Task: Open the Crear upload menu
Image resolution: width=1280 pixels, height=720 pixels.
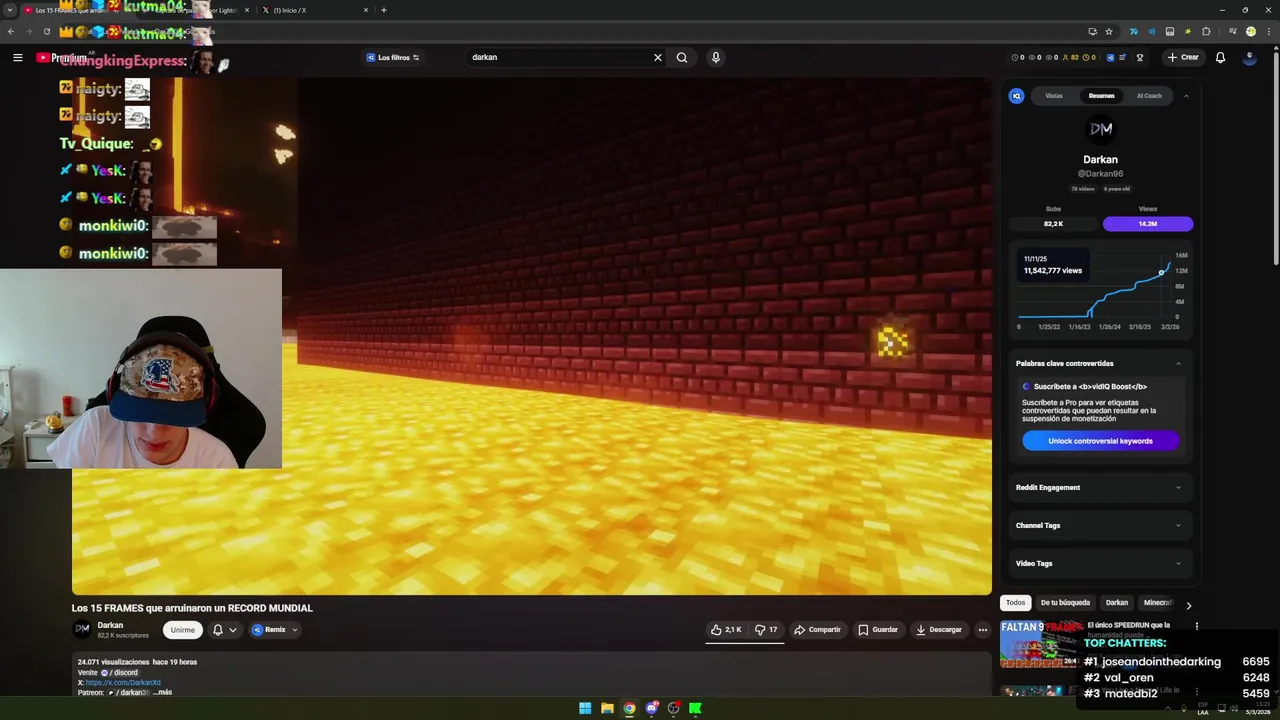Action: coord(1183,57)
